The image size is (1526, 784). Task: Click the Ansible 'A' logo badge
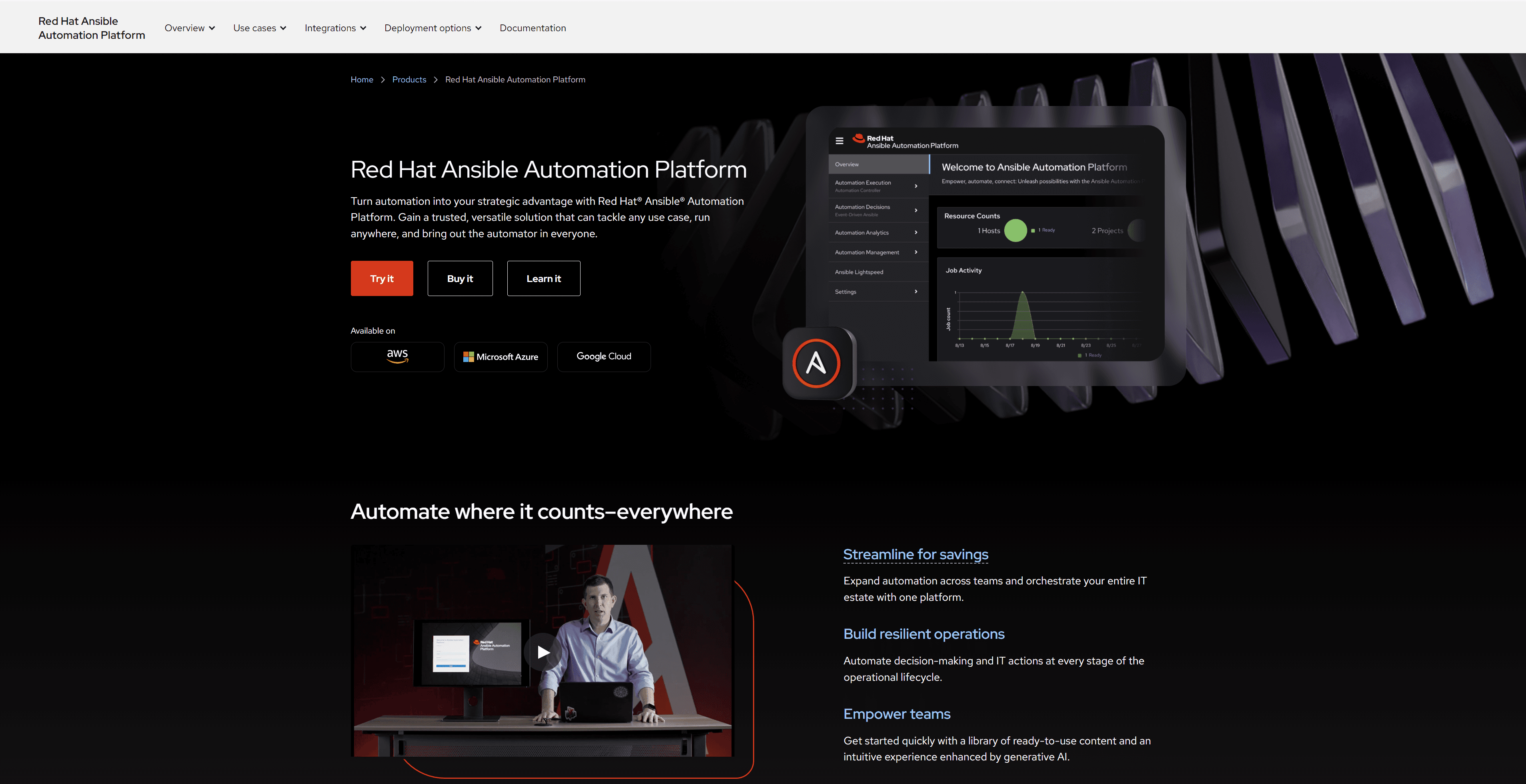click(816, 363)
